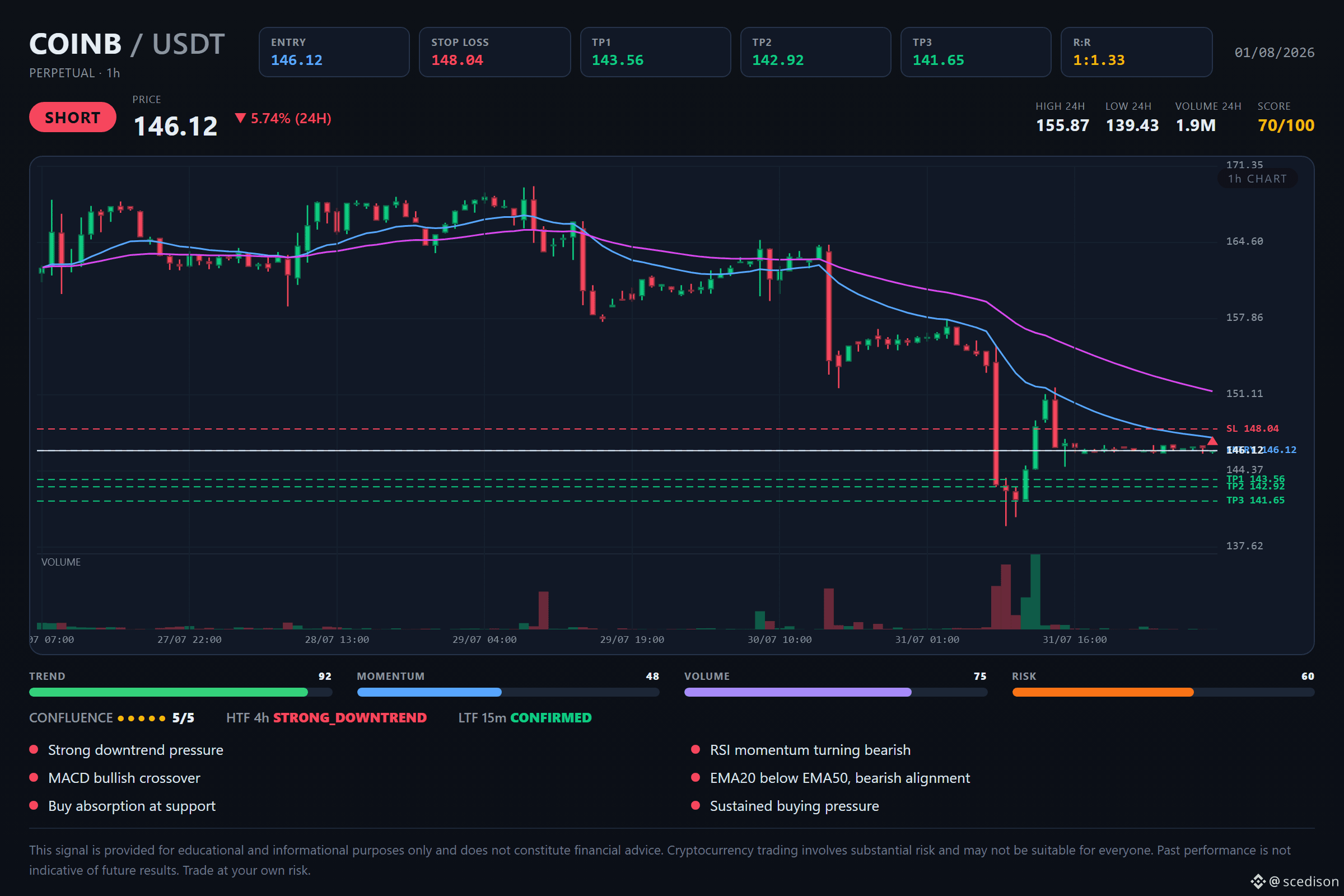Screen dimensions: 1344x896
Task: Click the date 01/08/2026
Action: coord(1275,53)
